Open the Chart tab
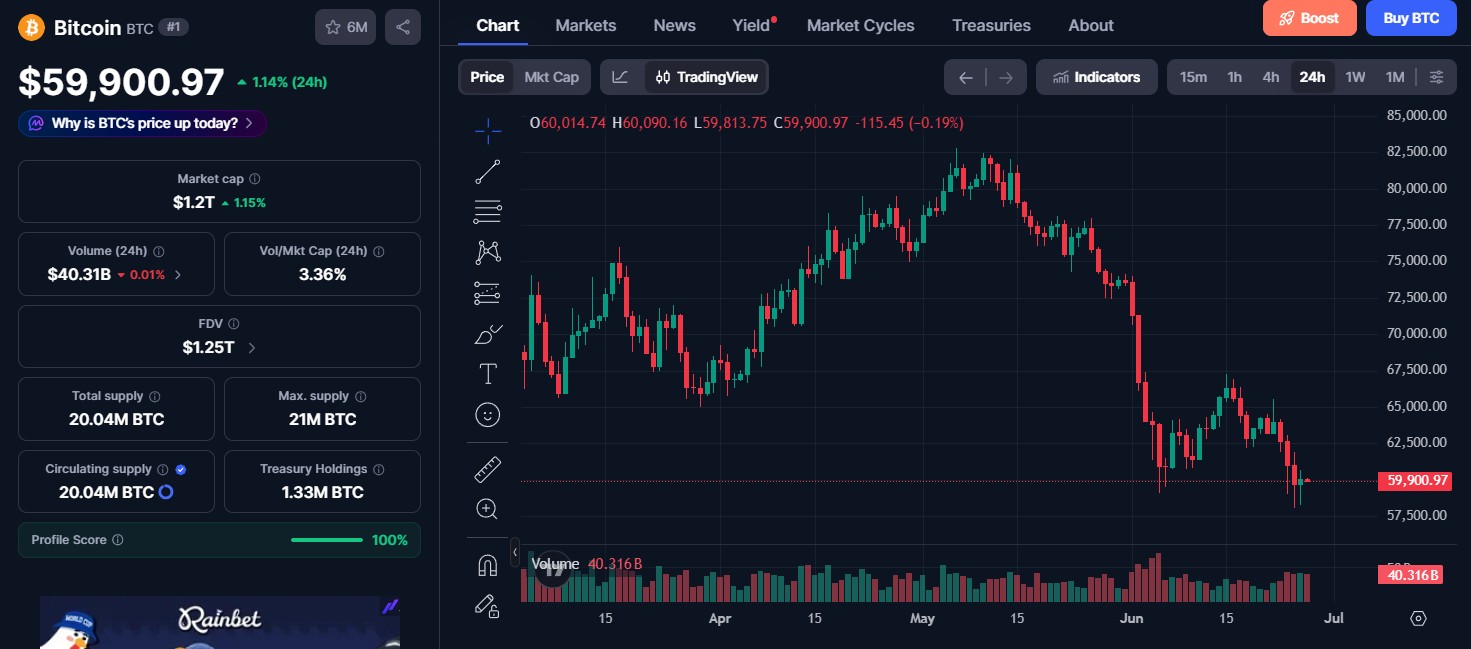 (498, 25)
